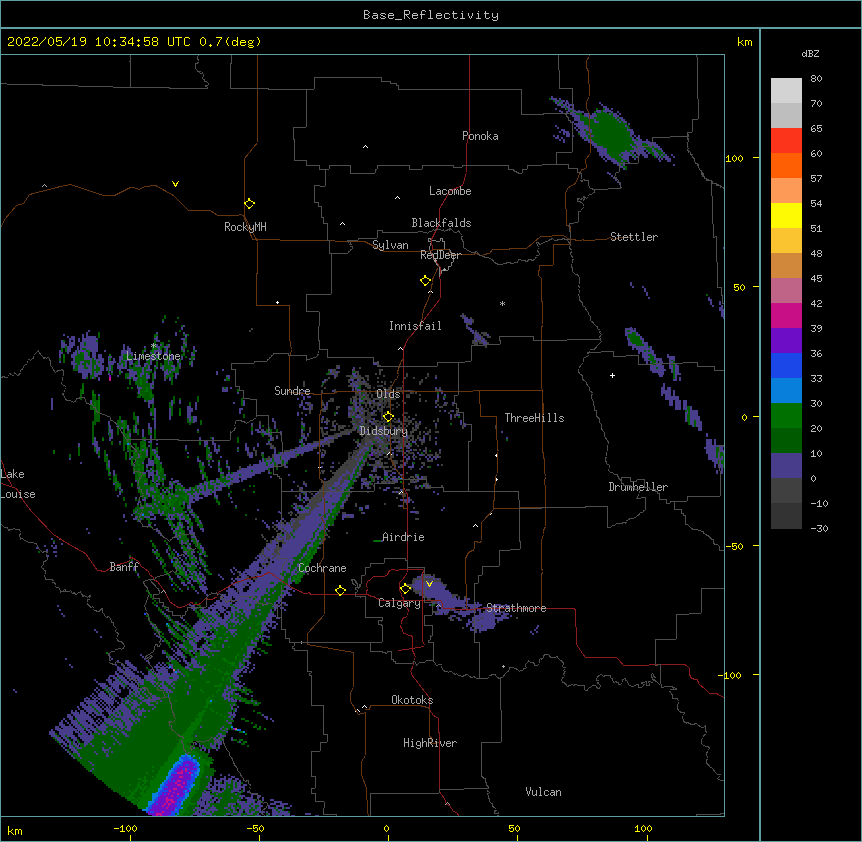This screenshot has height=842, width=862.
Task: Click the light blue 30-33 dBZ swatch
Action: point(786,391)
